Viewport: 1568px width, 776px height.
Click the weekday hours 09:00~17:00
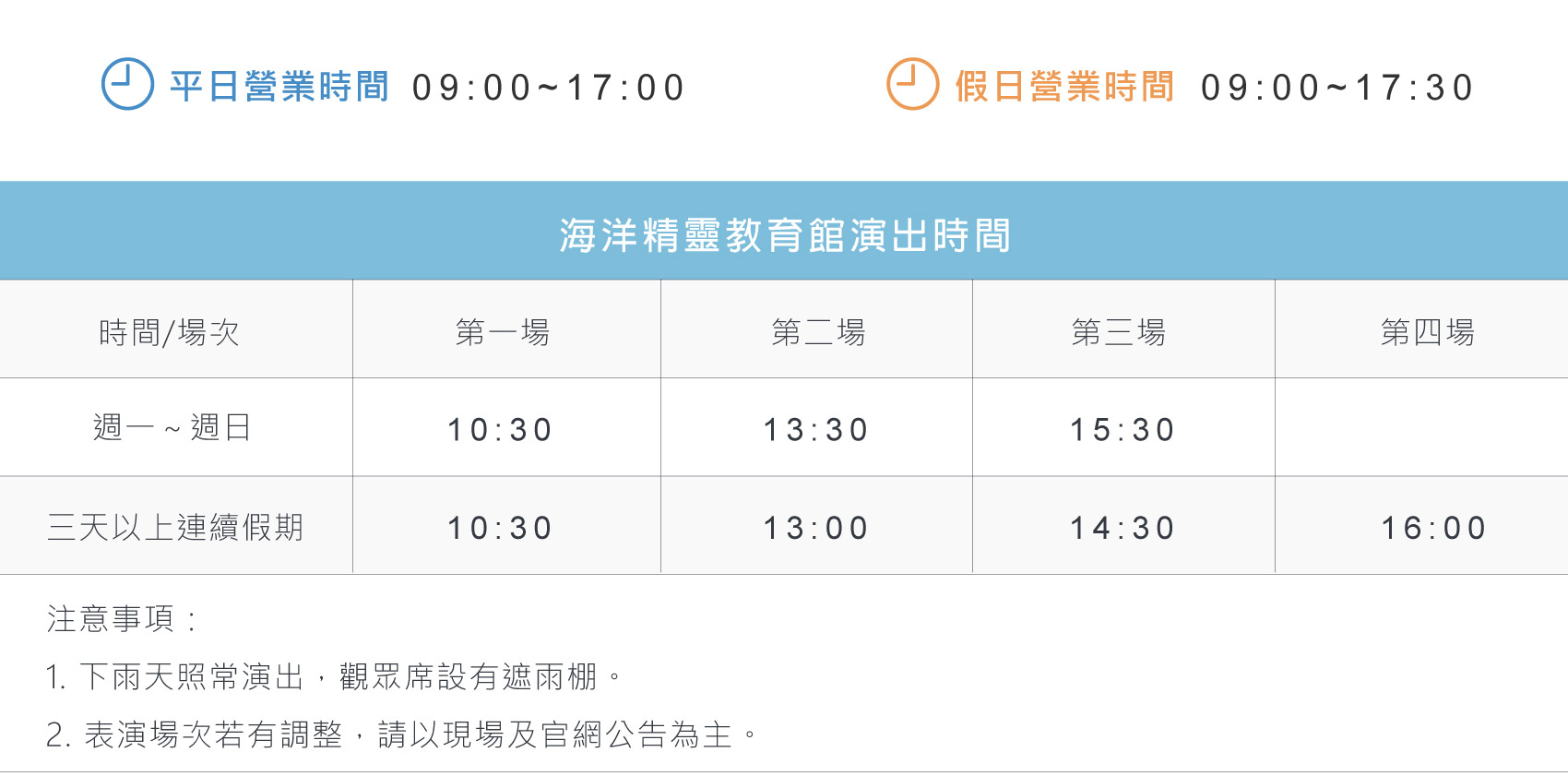point(549,89)
